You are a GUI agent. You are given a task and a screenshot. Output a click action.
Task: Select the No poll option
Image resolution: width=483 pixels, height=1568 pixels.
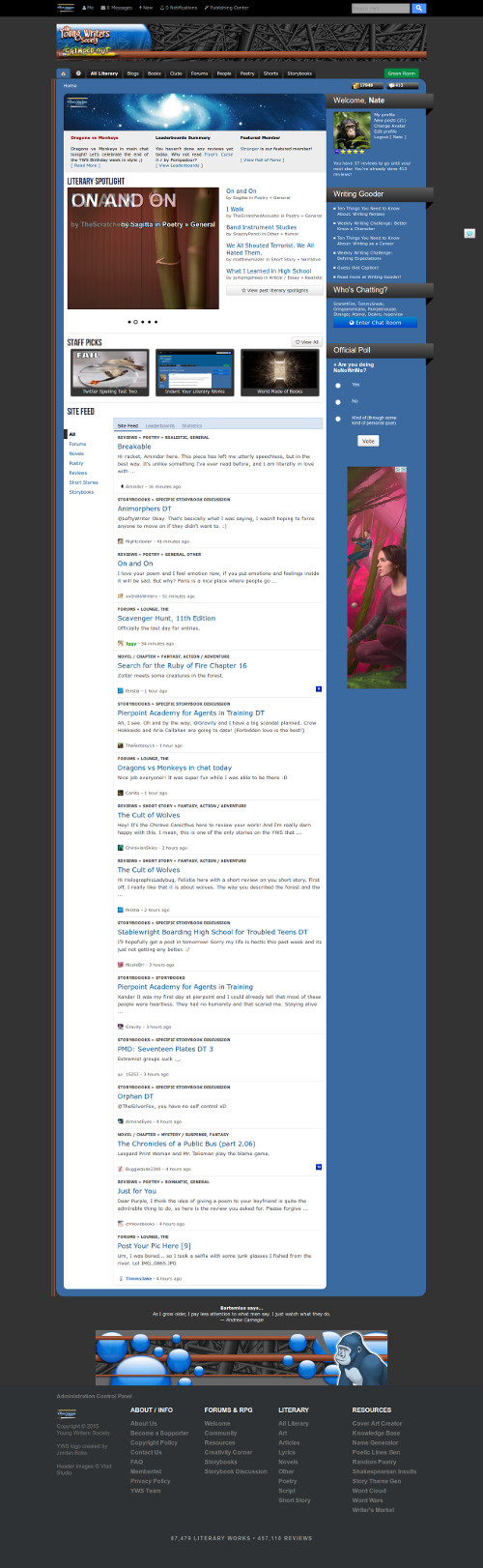(x=338, y=401)
